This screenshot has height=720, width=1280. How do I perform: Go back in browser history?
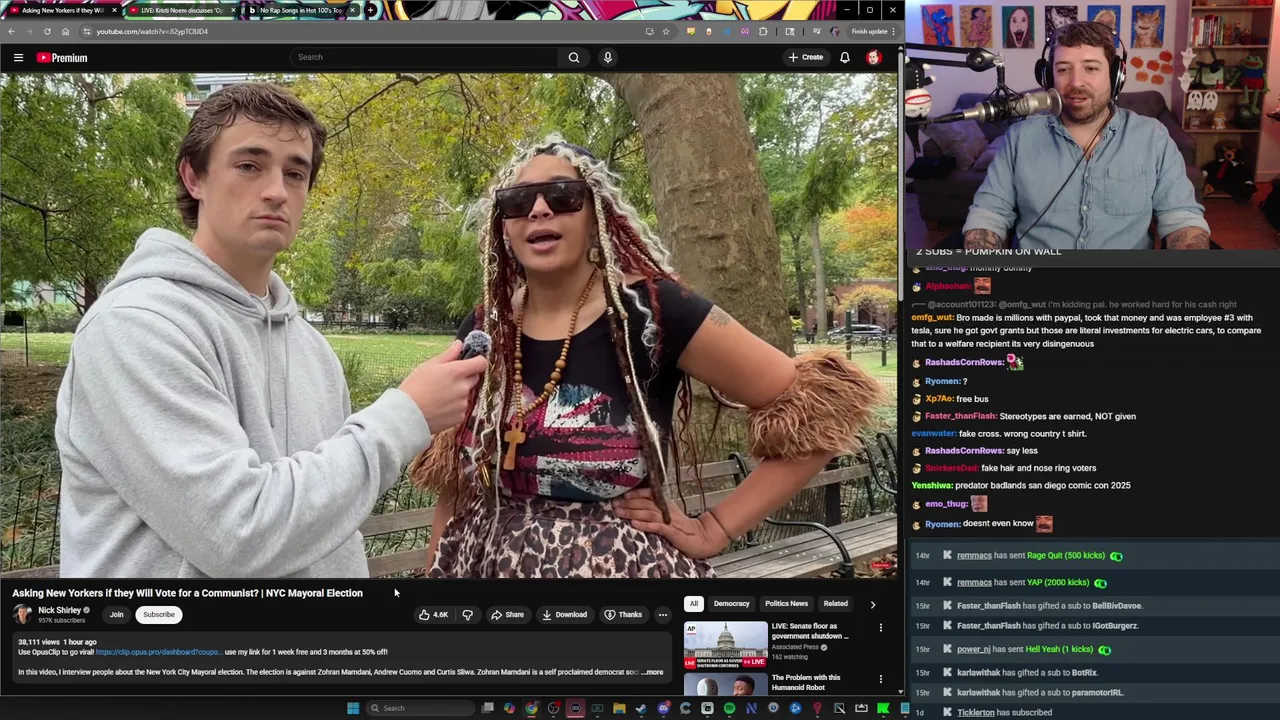tap(11, 31)
